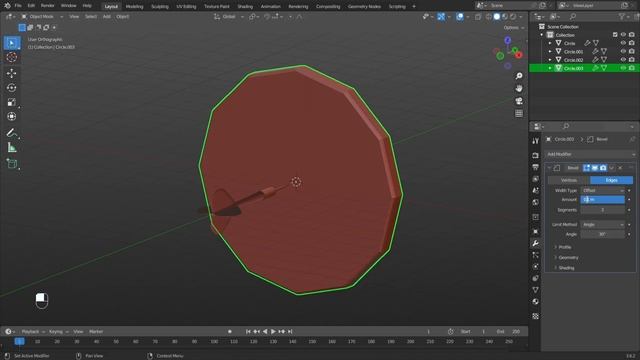Open the Object Data properties tab
Image resolution: width=640 pixels, height=360 pixels.
click(536, 290)
